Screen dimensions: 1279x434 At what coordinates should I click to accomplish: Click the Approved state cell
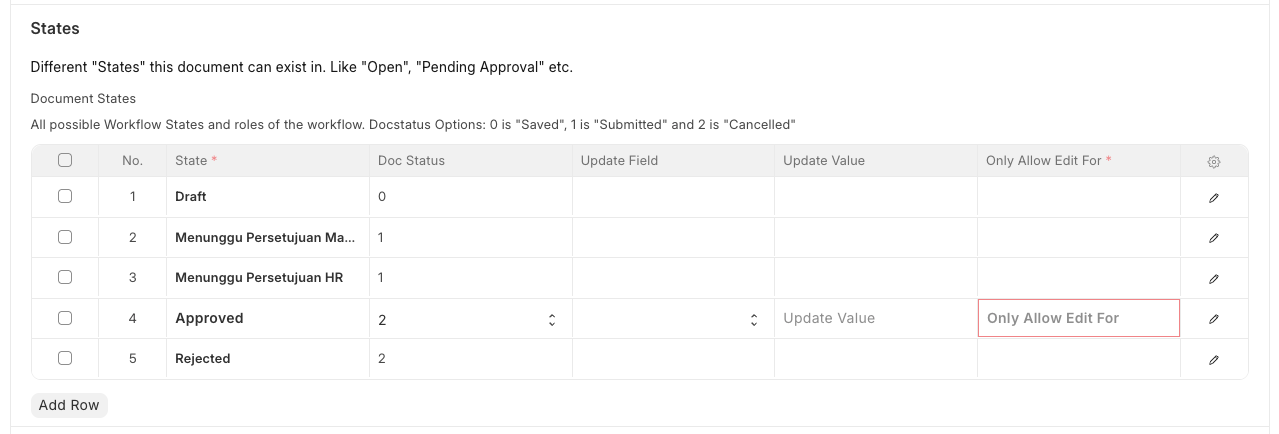[x=267, y=319]
